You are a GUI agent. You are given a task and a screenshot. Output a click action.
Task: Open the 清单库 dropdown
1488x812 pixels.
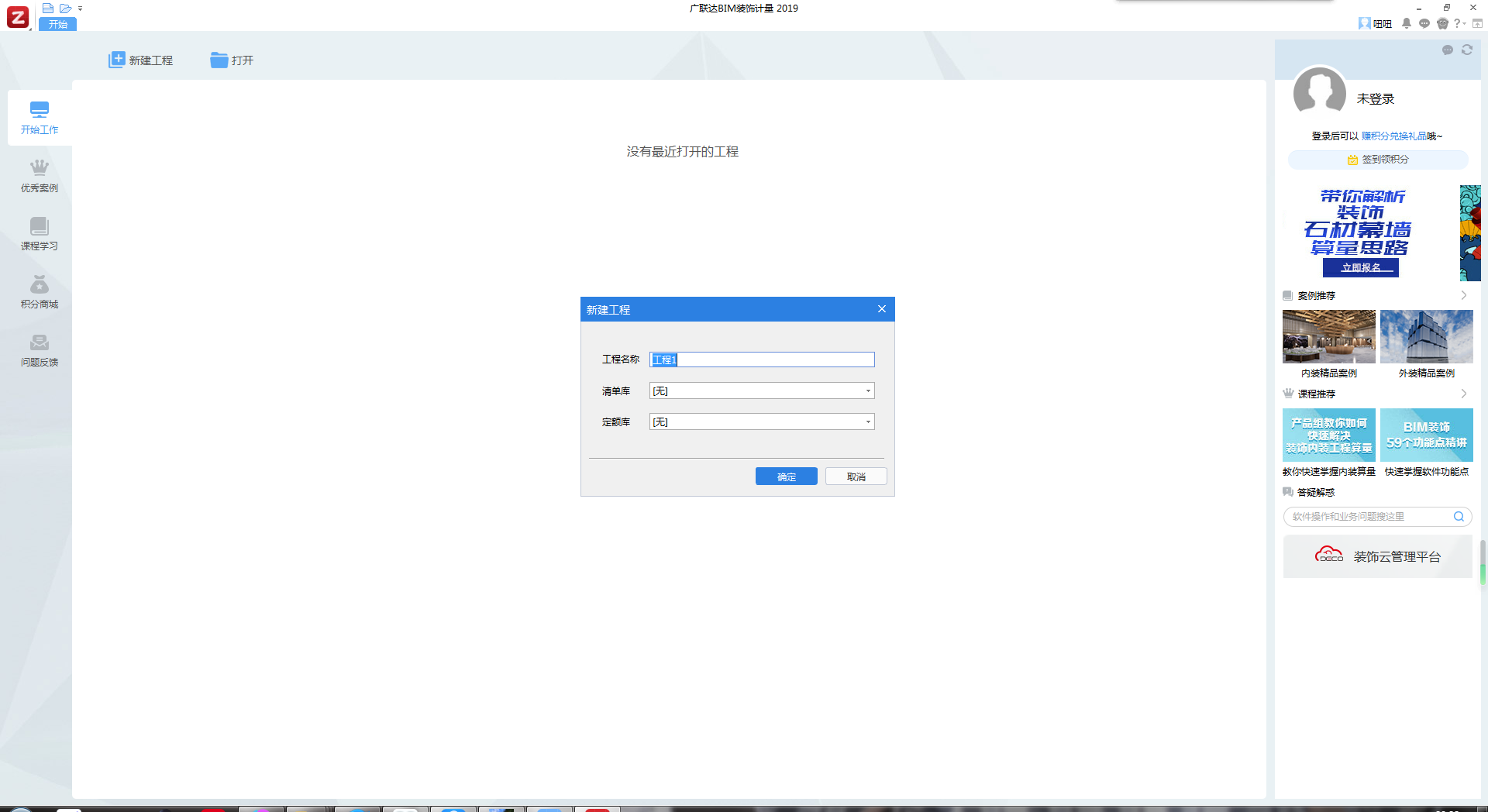click(x=762, y=391)
